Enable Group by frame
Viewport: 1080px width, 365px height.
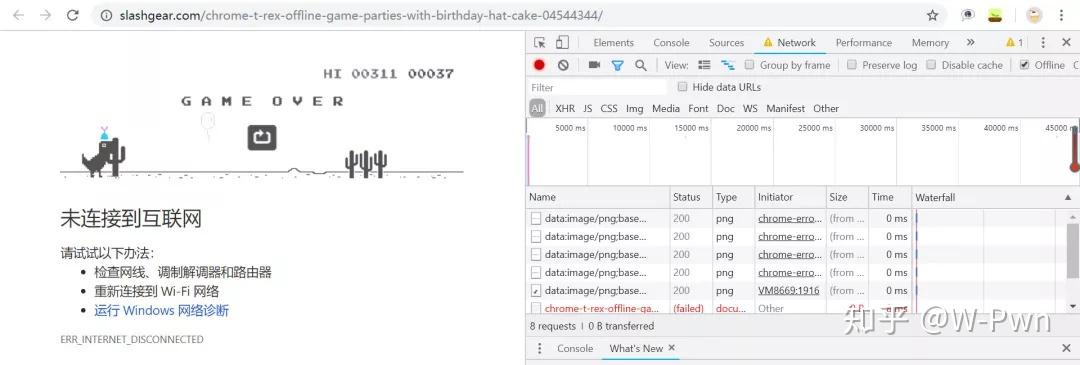[749, 65]
